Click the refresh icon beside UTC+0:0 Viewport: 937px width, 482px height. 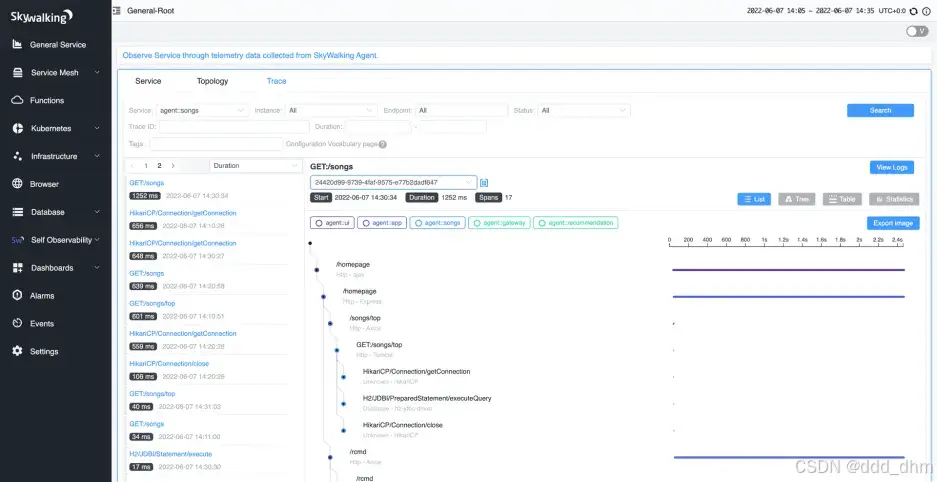click(913, 11)
